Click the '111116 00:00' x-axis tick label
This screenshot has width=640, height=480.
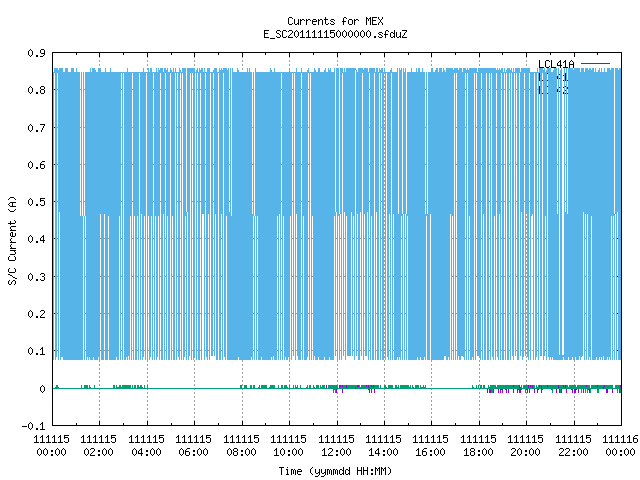620,446
